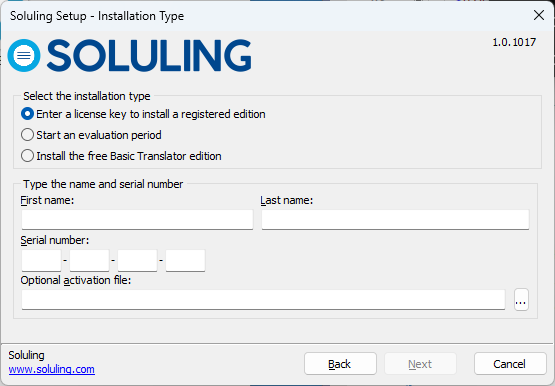Click the Soluling round logo icon
The image size is (555, 386).
click(24, 56)
